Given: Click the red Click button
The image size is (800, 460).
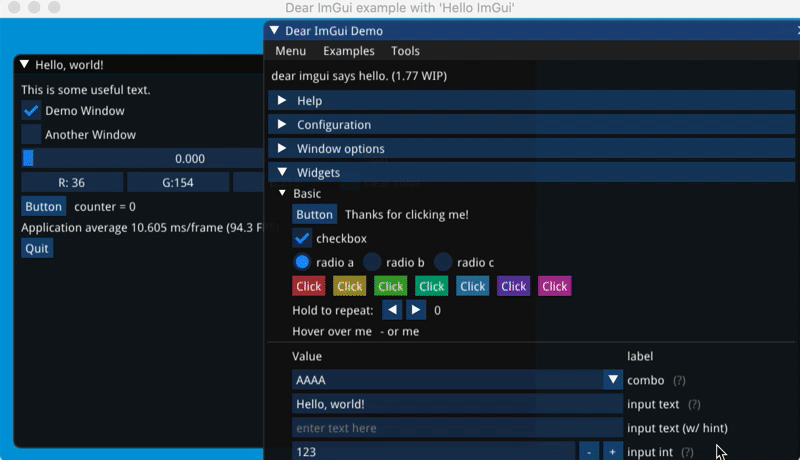Looking at the screenshot, I should [309, 286].
